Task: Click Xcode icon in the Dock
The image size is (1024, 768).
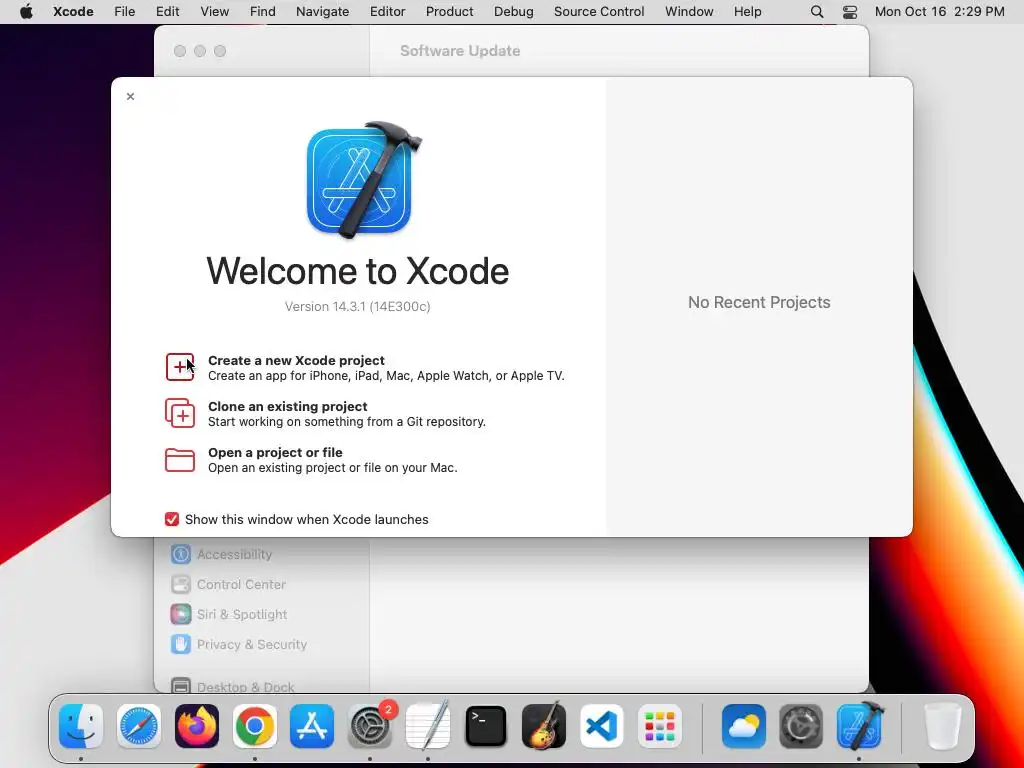Action: pos(859,726)
